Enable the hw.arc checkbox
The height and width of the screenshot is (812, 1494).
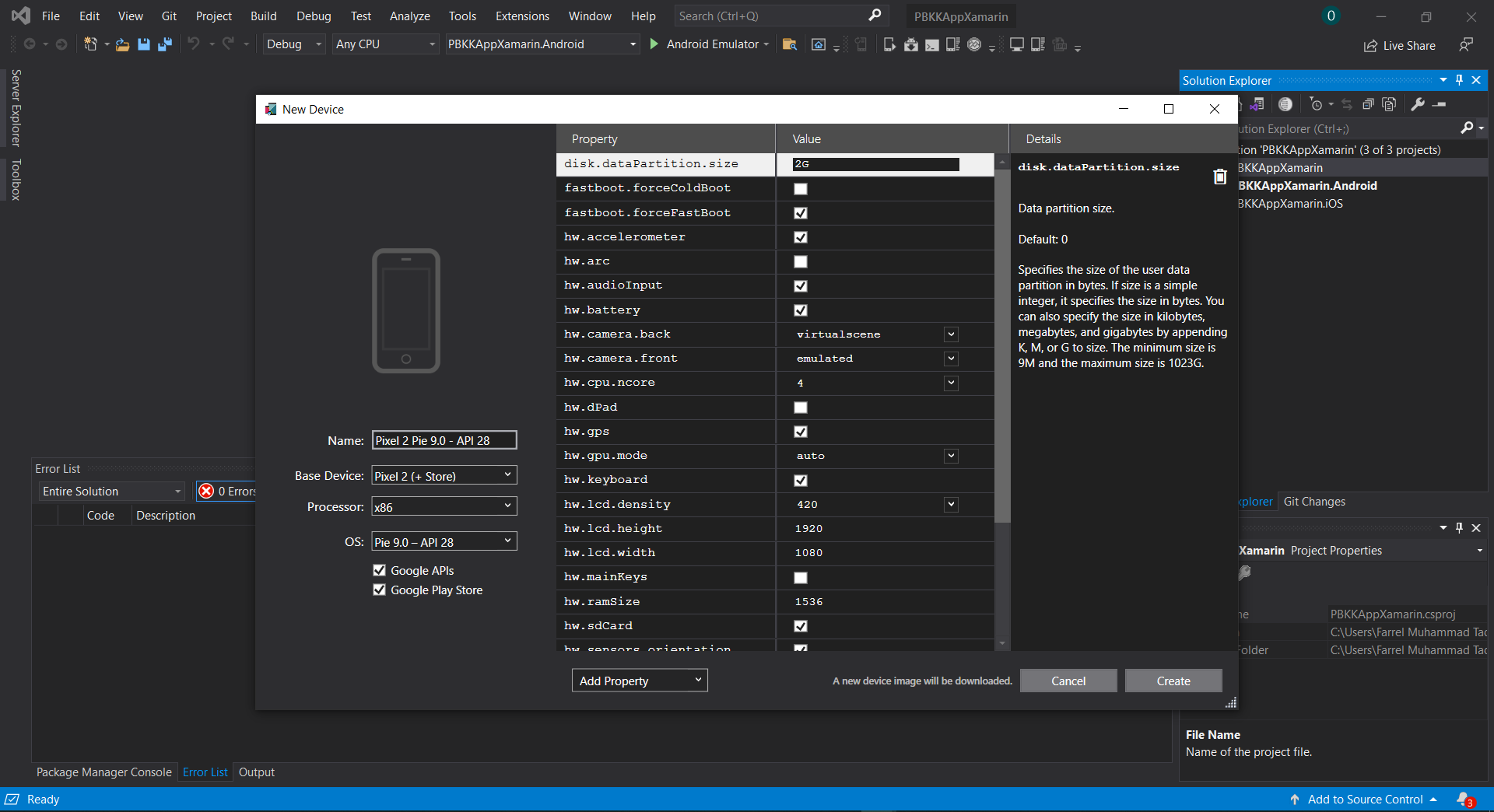(801, 261)
